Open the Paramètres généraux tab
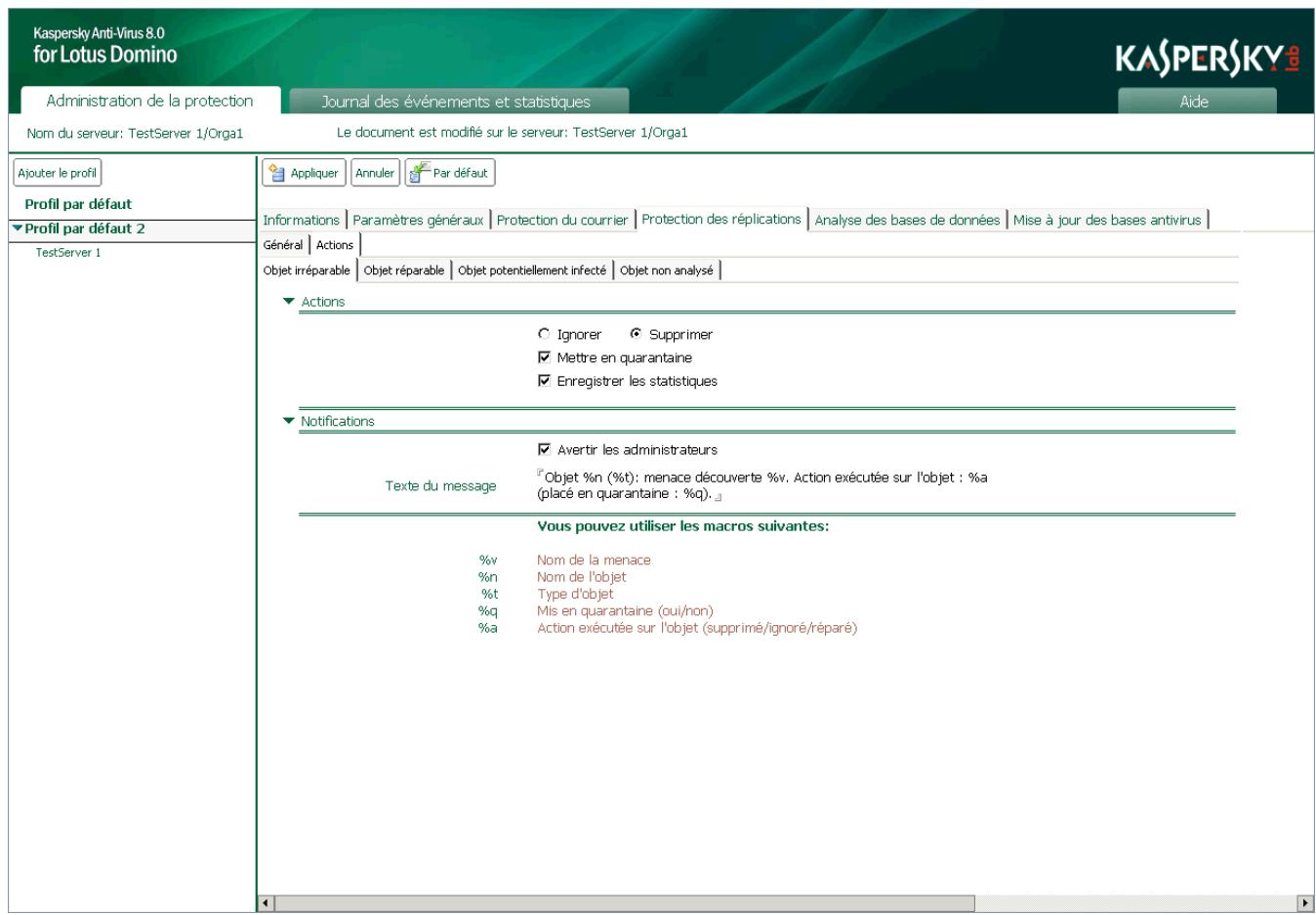 click(418, 220)
